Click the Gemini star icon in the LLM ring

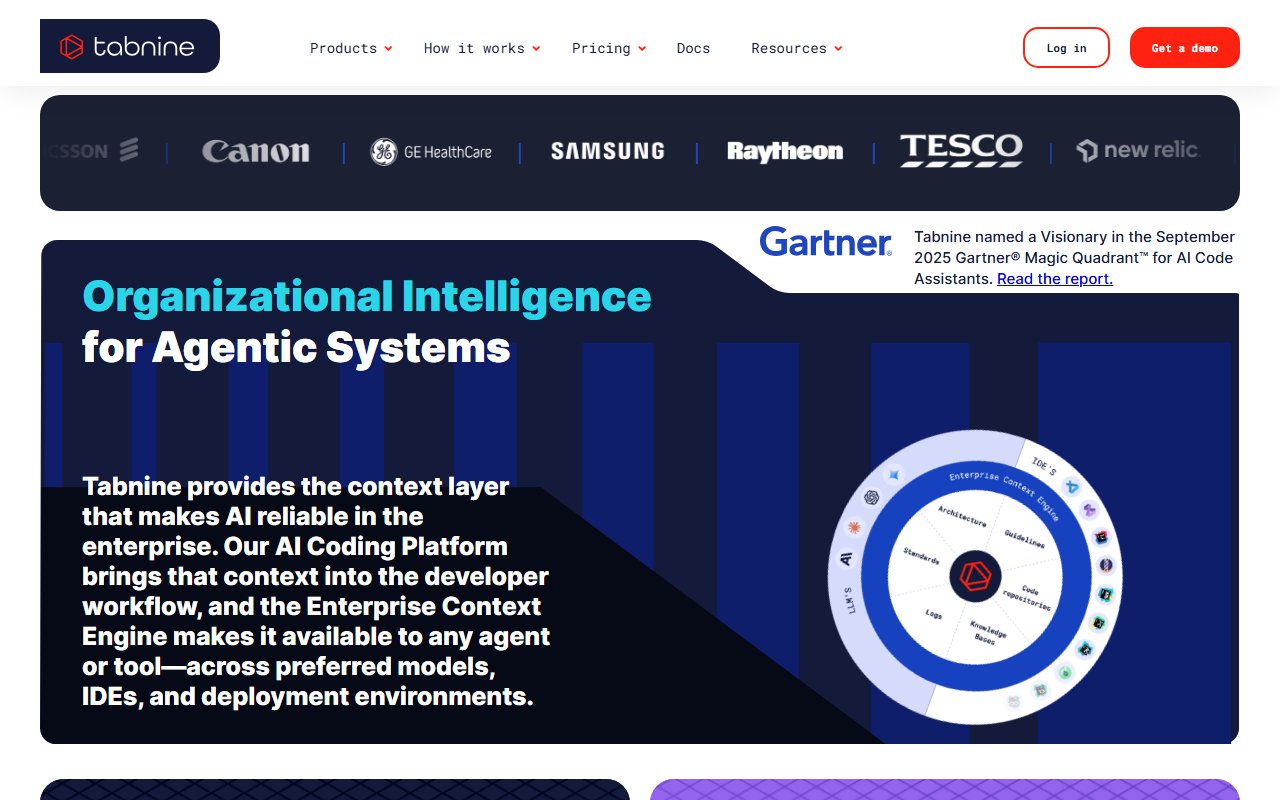point(893,475)
